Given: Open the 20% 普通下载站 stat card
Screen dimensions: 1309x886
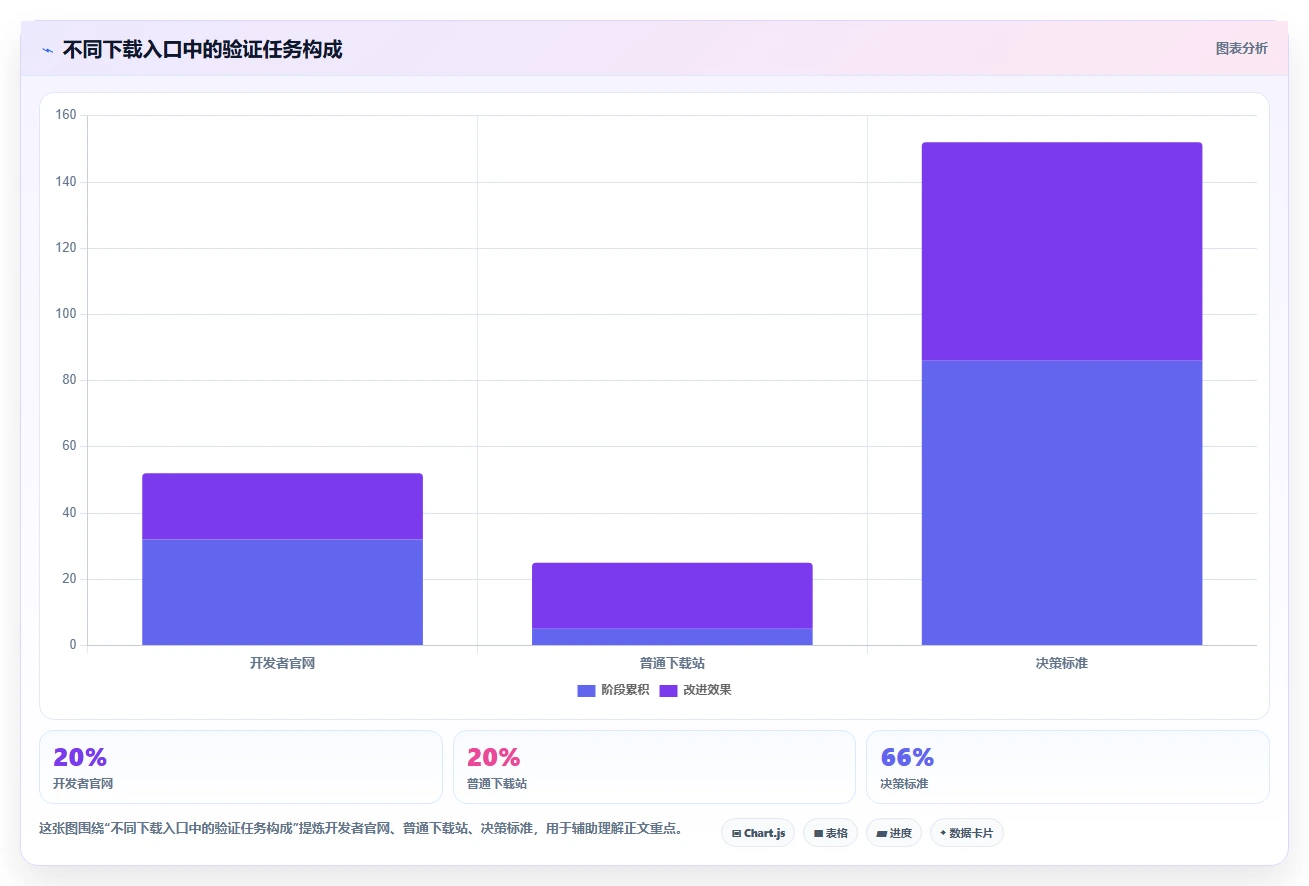Looking at the screenshot, I should (654, 767).
